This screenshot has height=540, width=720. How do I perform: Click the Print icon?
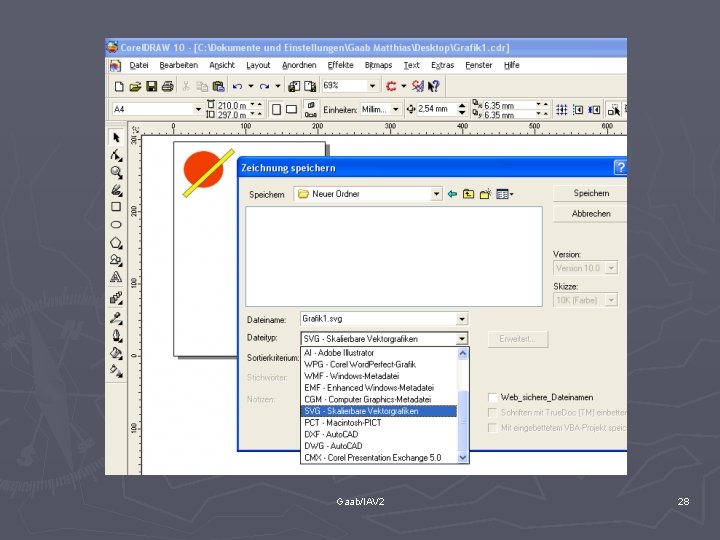[168, 86]
